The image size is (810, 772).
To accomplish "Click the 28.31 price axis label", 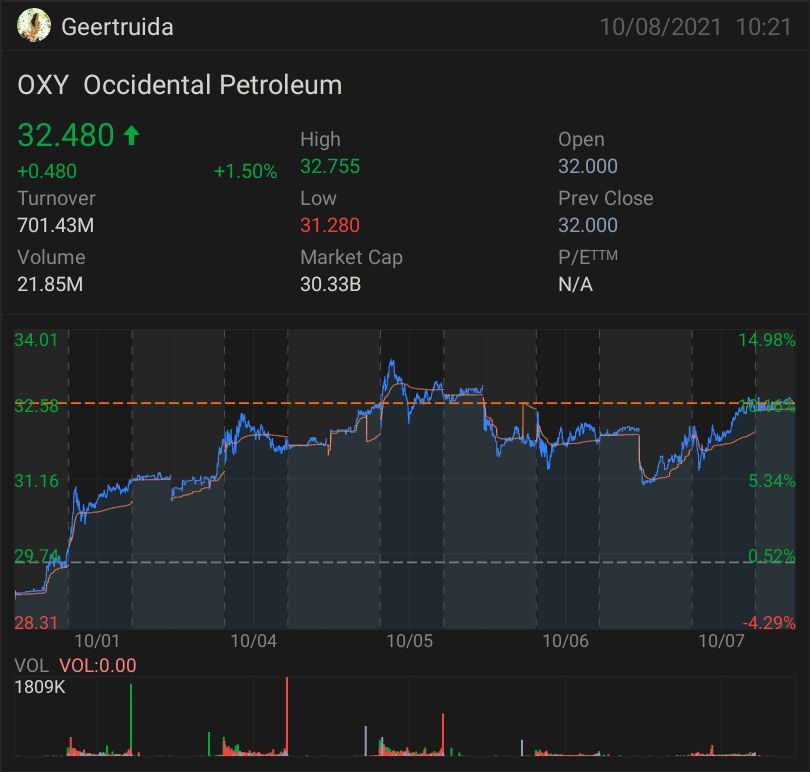I will pos(36,623).
